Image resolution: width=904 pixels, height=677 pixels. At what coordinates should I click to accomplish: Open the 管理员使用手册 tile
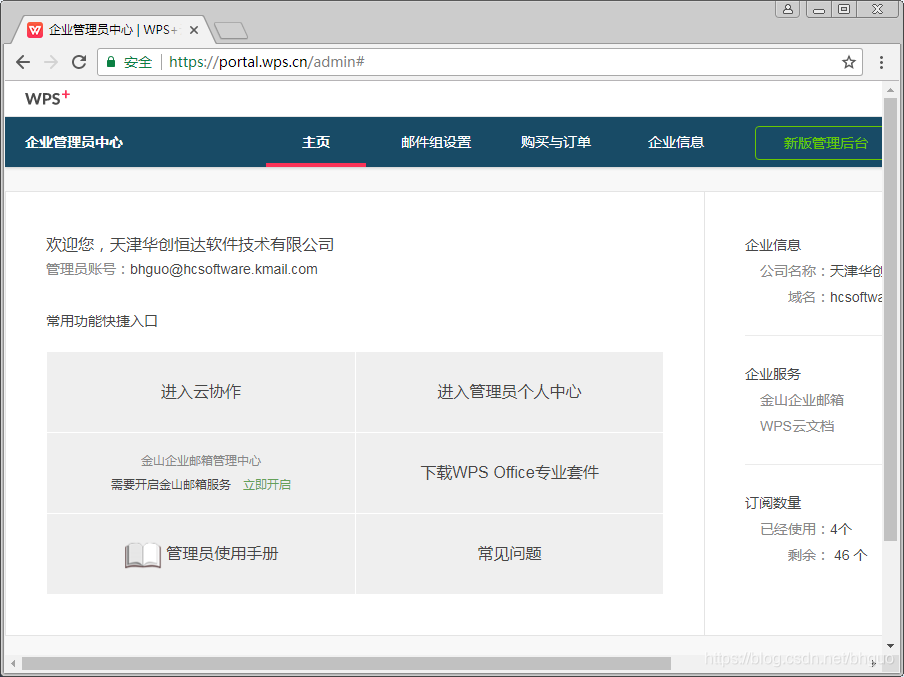coord(201,554)
